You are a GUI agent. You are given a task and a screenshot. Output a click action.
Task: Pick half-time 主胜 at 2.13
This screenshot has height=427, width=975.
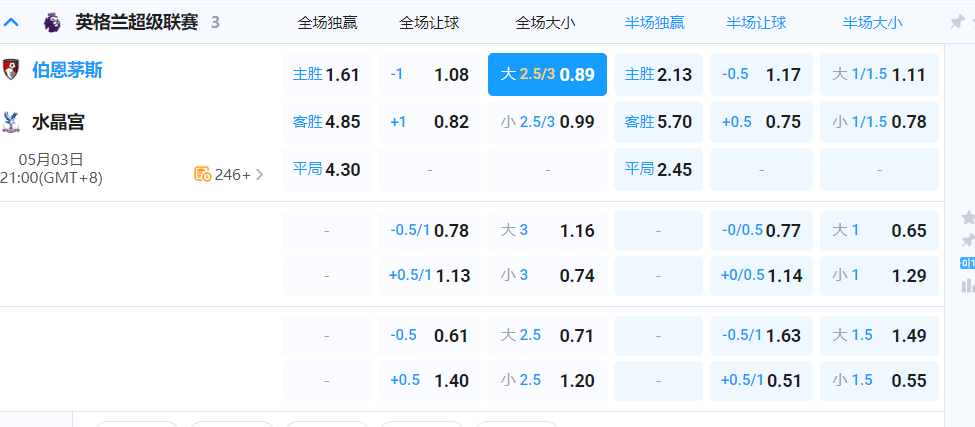pyautogui.click(x=658, y=75)
